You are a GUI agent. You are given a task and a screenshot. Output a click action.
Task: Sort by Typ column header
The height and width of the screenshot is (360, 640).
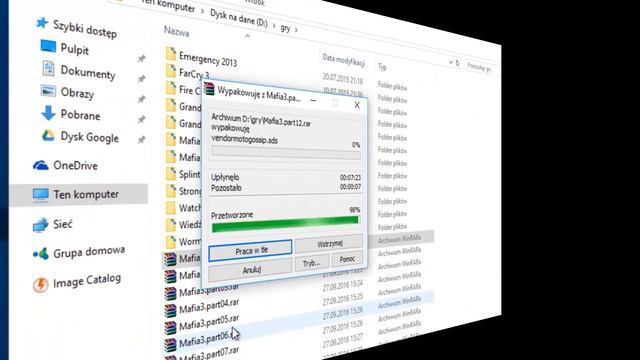[x=382, y=67]
